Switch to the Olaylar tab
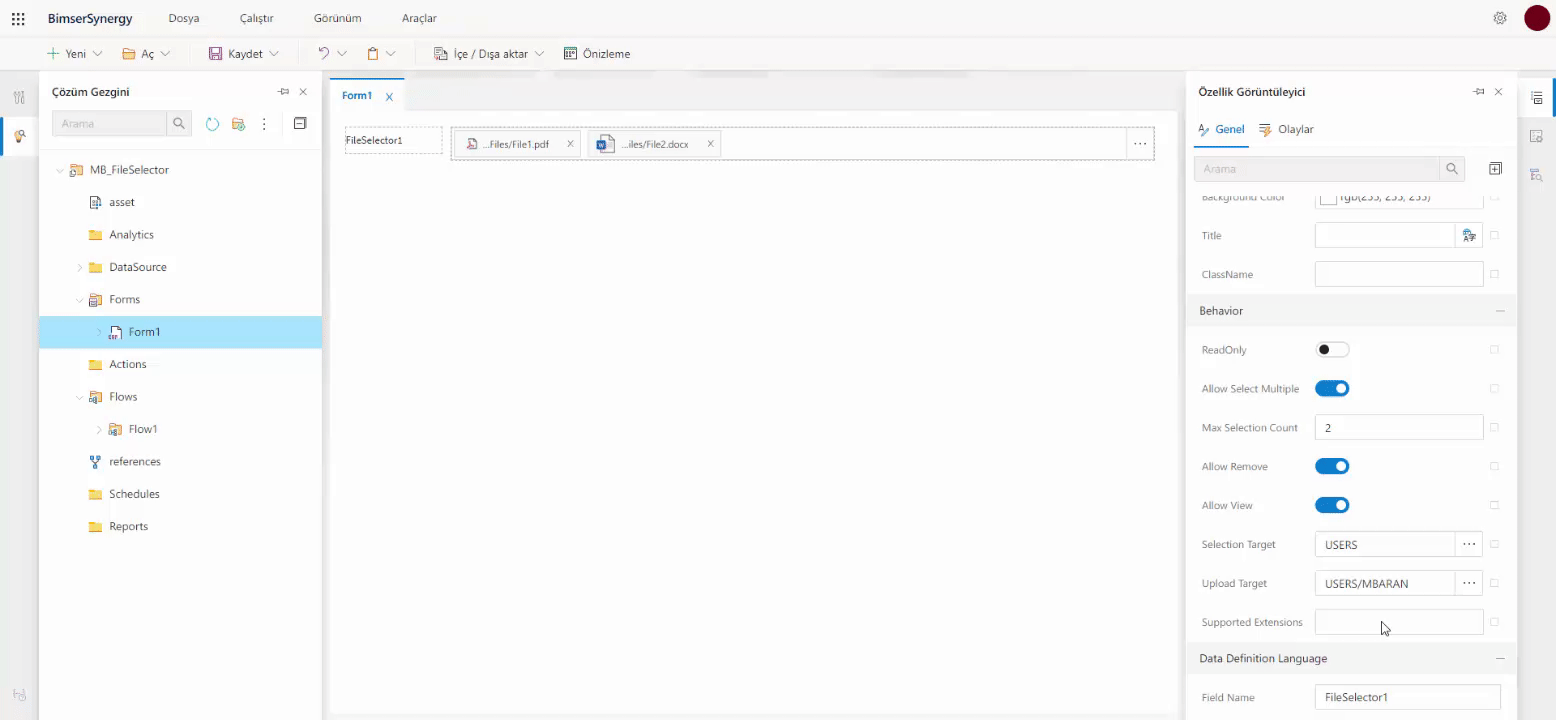Screen dimensions: 1556x720 tap(1294, 129)
